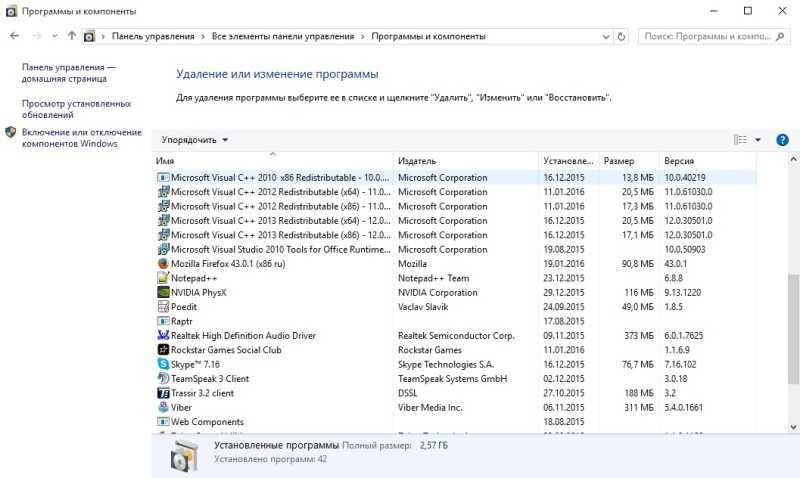
Task: Select Realtek High Definition Audio Driver name
Action: [x=243, y=336]
